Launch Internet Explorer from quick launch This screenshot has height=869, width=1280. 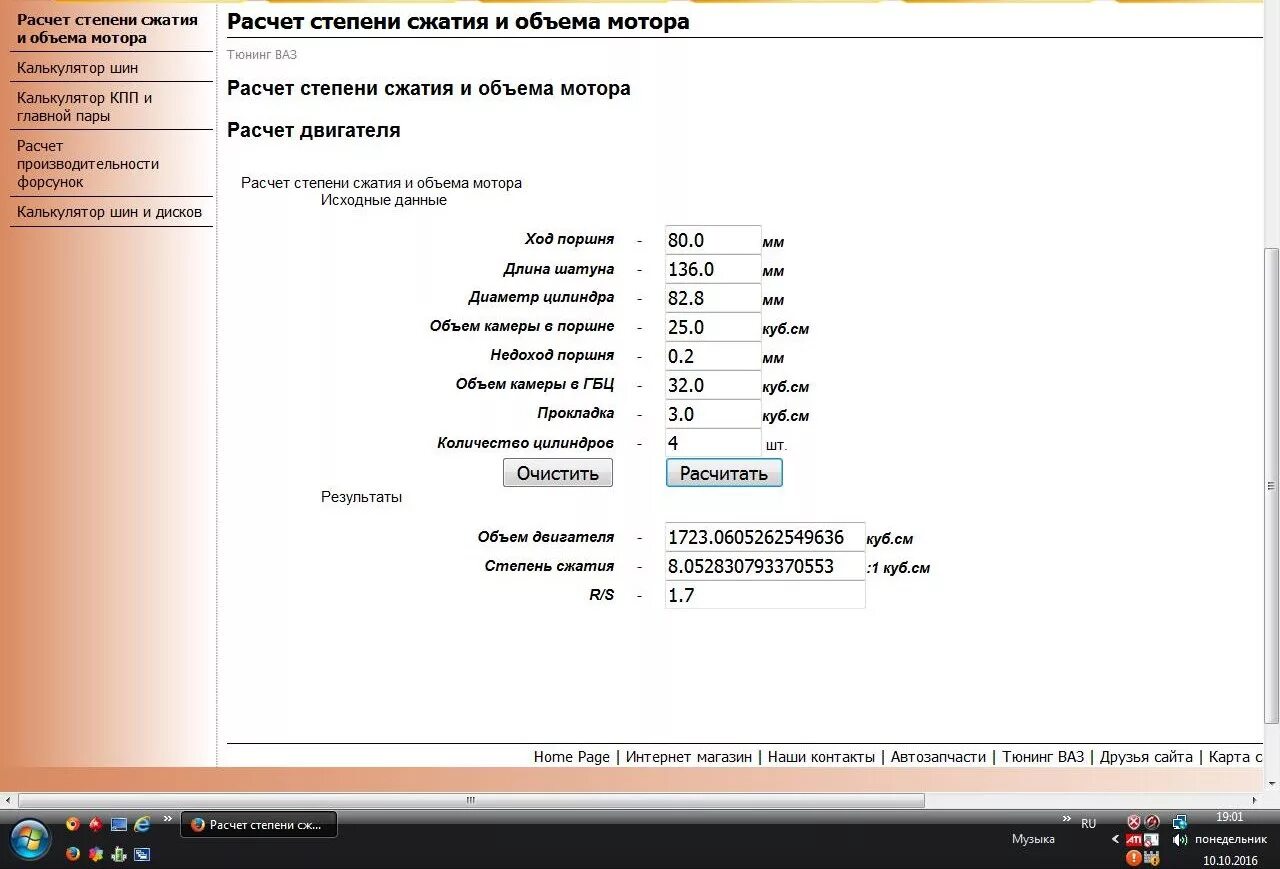click(x=142, y=824)
